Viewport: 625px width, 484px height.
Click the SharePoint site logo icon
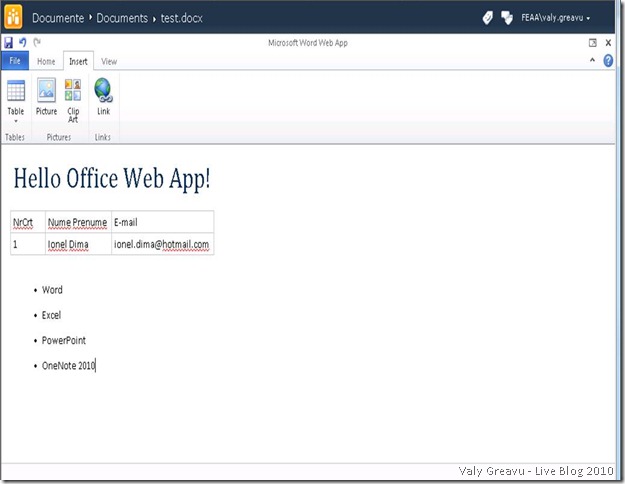tap(14, 17)
